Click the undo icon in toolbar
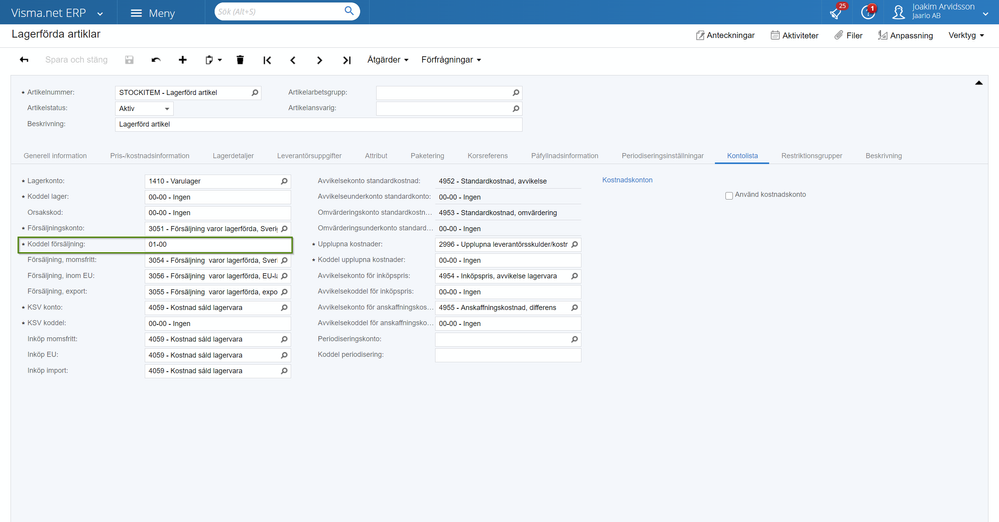This screenshot has height=522, width=999. pyautogui.click(x=155, y=60)
